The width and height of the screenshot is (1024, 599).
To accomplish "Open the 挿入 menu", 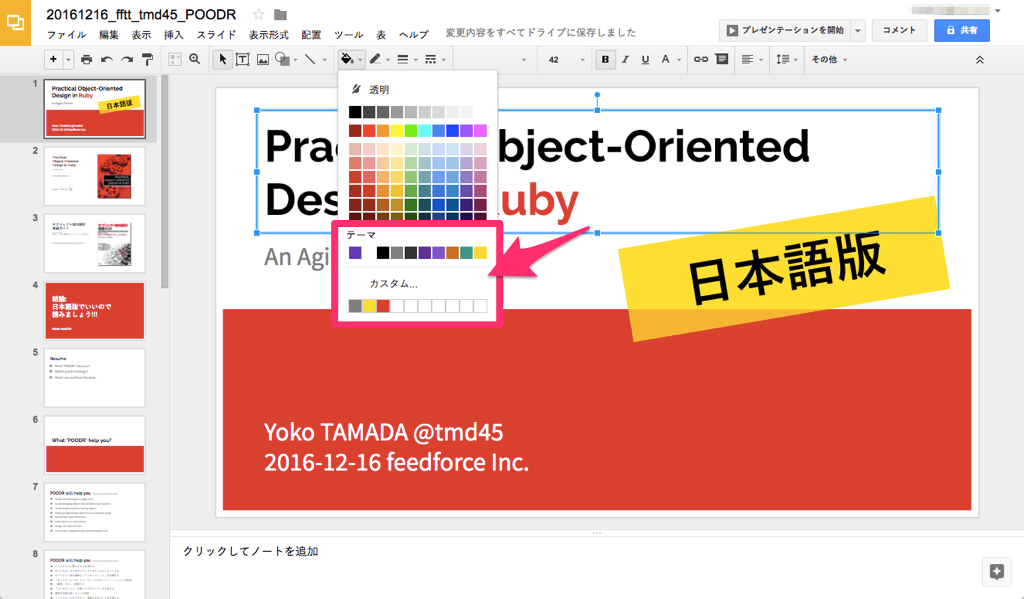I will click(x=173, y=35).
